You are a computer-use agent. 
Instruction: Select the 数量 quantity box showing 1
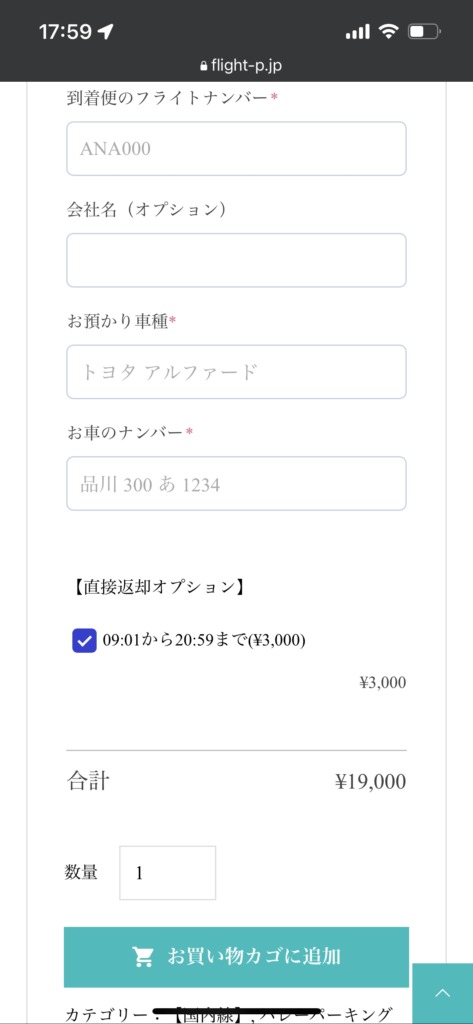click(167, 872)
